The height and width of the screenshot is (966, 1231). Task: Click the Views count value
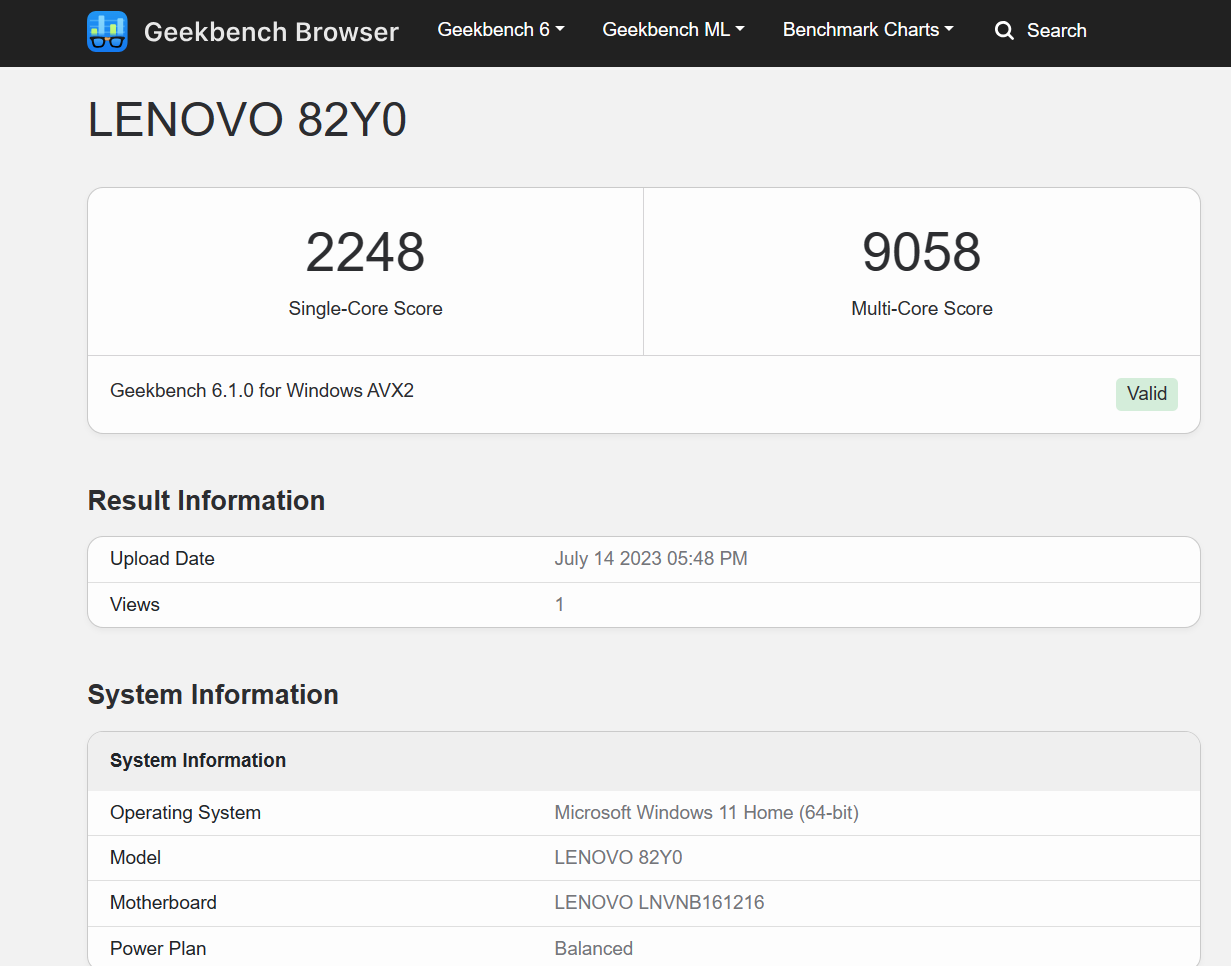(x=560, y=605)
